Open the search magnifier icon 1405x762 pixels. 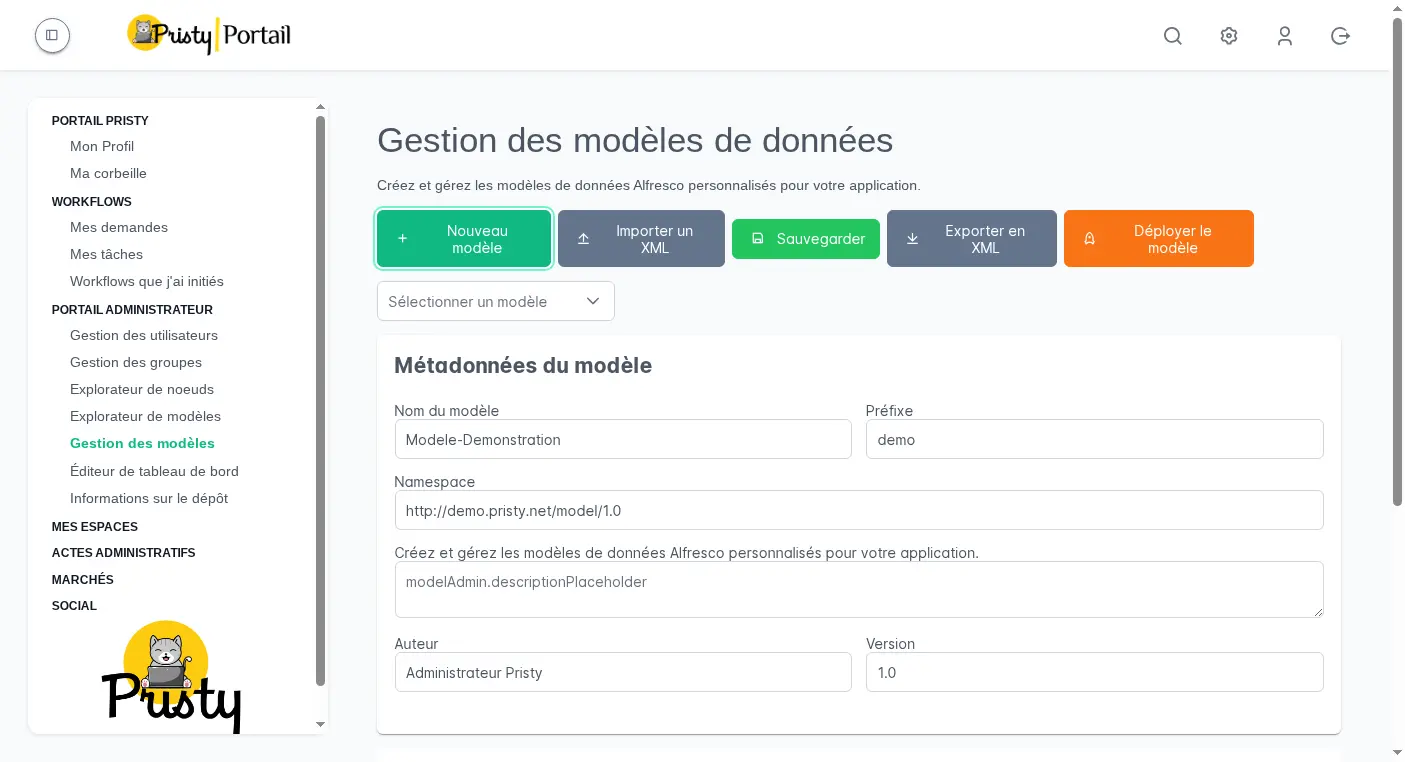click(x=1172, y=35)
